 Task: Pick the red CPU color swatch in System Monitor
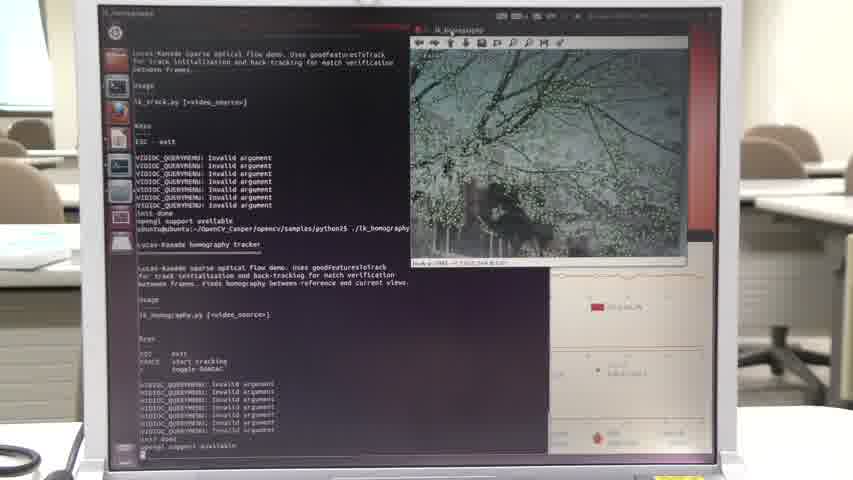point(597,307)
